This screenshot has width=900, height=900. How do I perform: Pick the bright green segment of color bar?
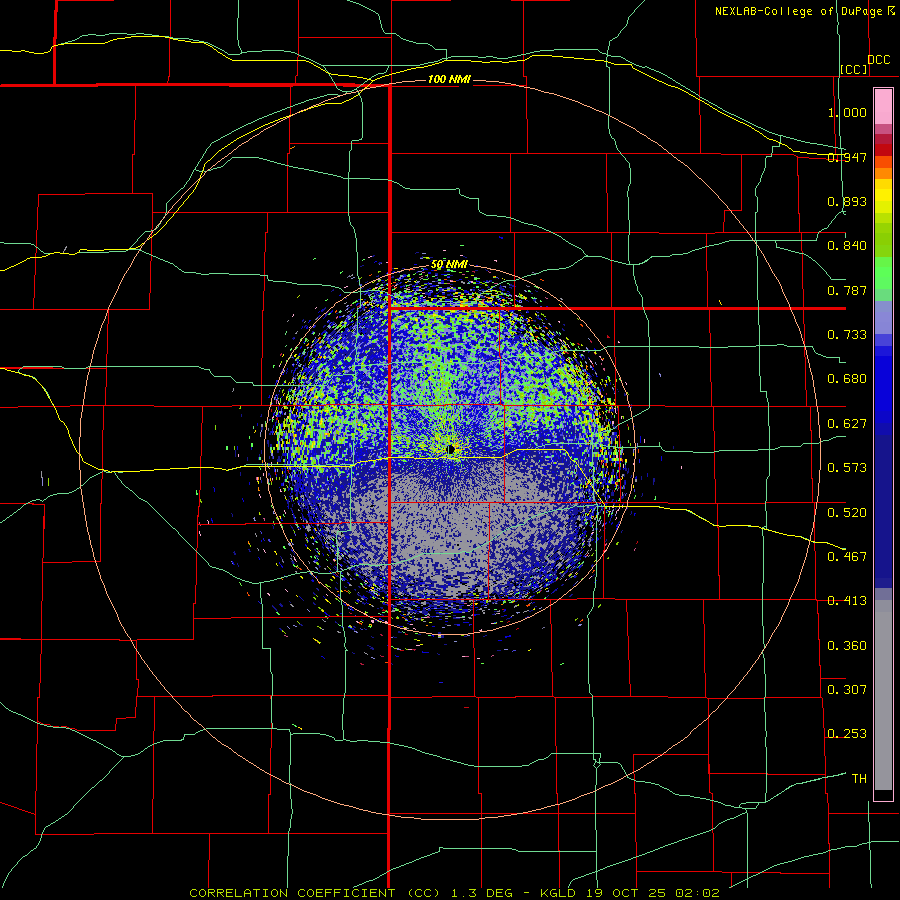point(883,273)
